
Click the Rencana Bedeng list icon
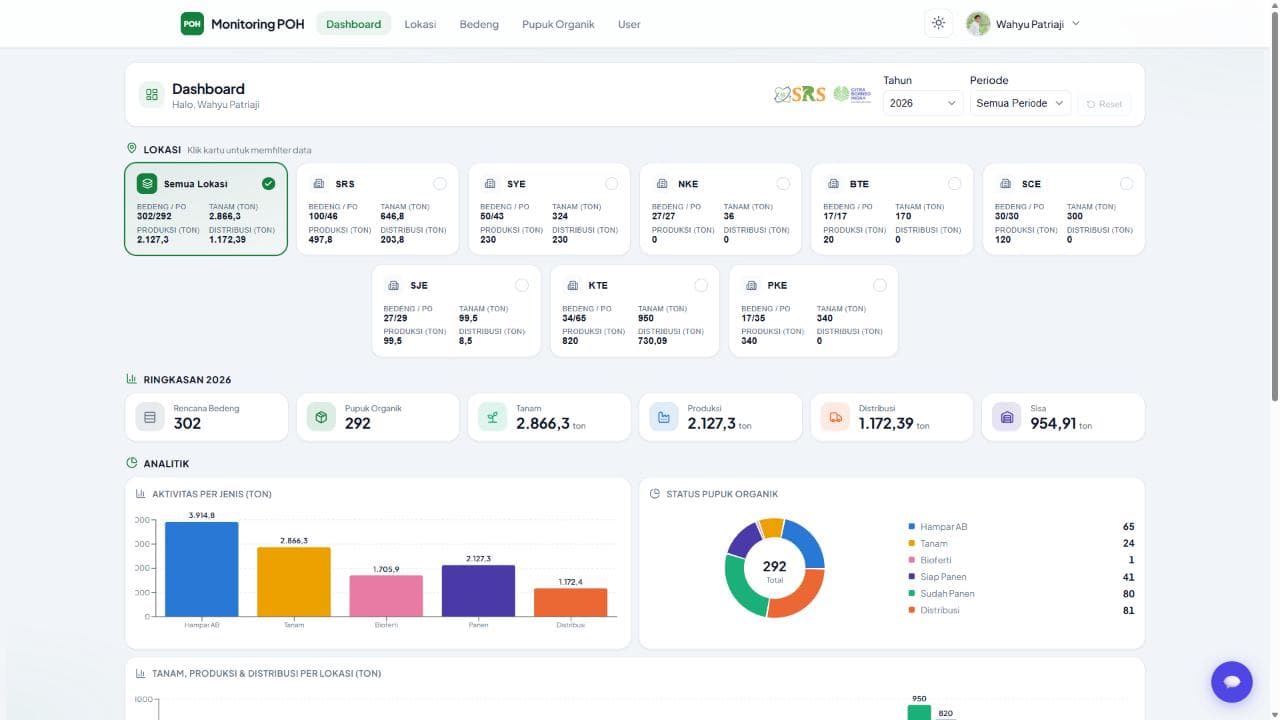150,417
